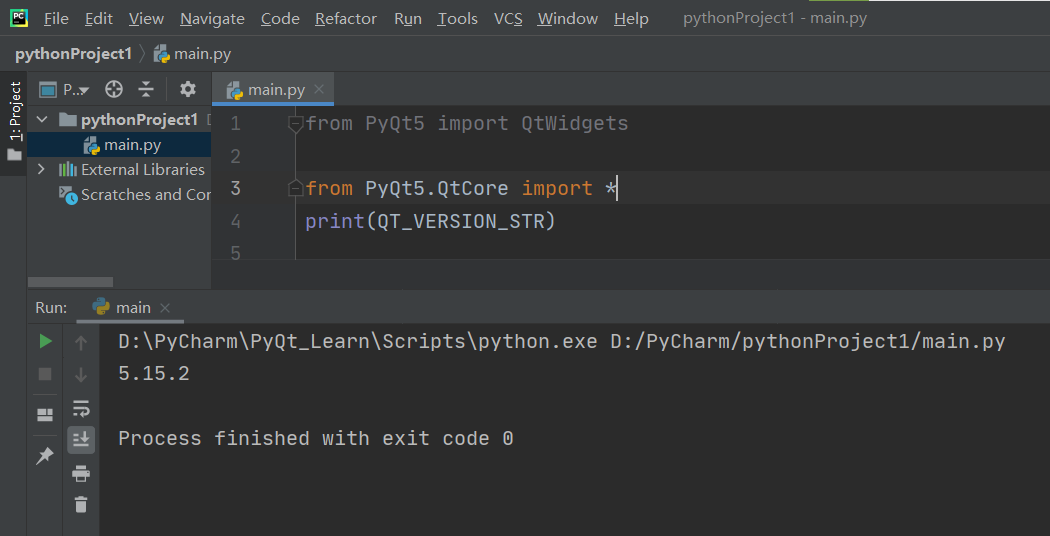Open the View menu

point(146,19)
